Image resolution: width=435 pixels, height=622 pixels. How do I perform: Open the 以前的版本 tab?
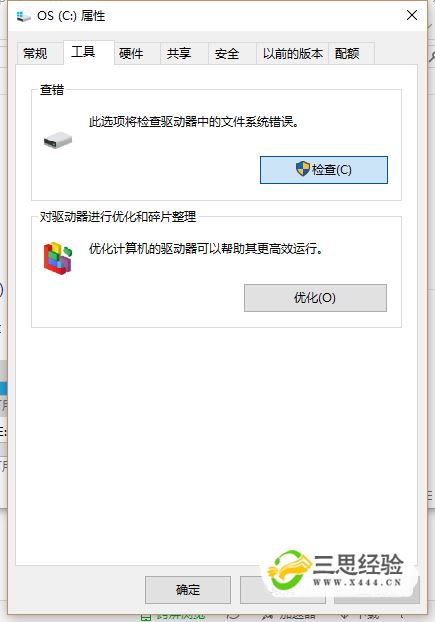point(293,53)
